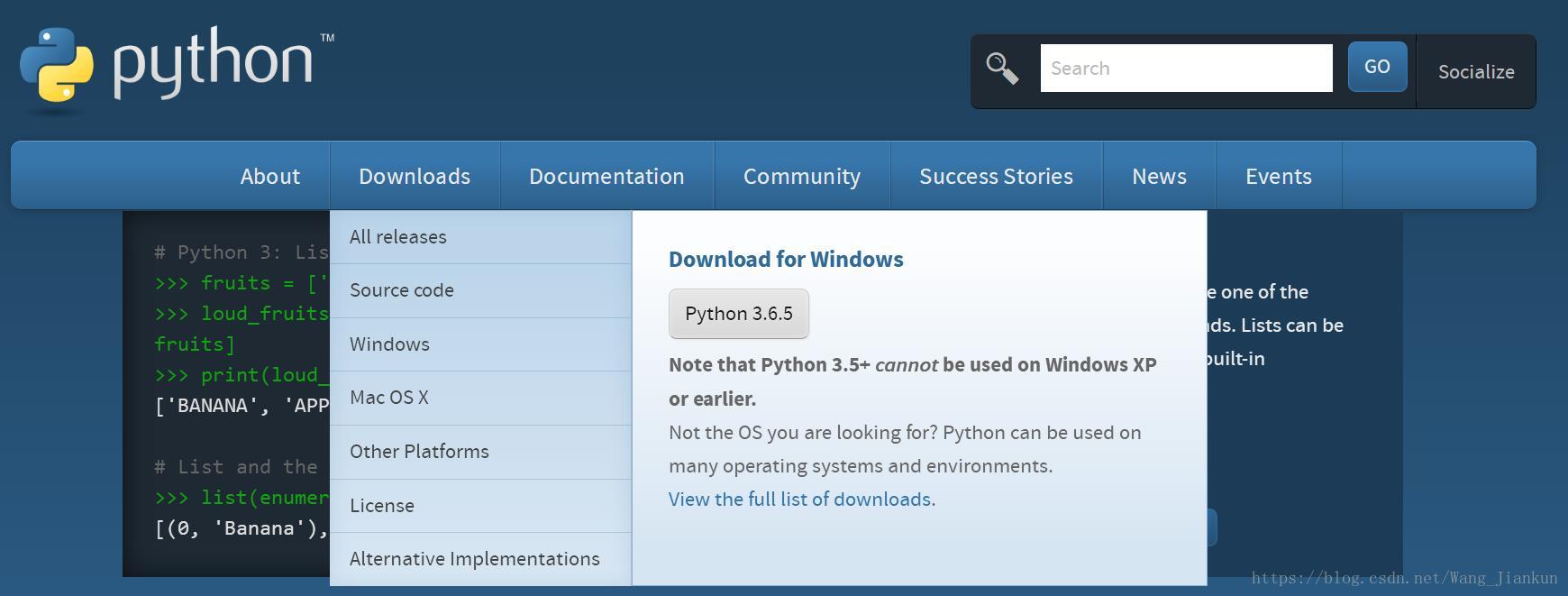Screen dimensions: 1568x596
Task: Click the Windows XP compatibility note text
Action: 912,381
